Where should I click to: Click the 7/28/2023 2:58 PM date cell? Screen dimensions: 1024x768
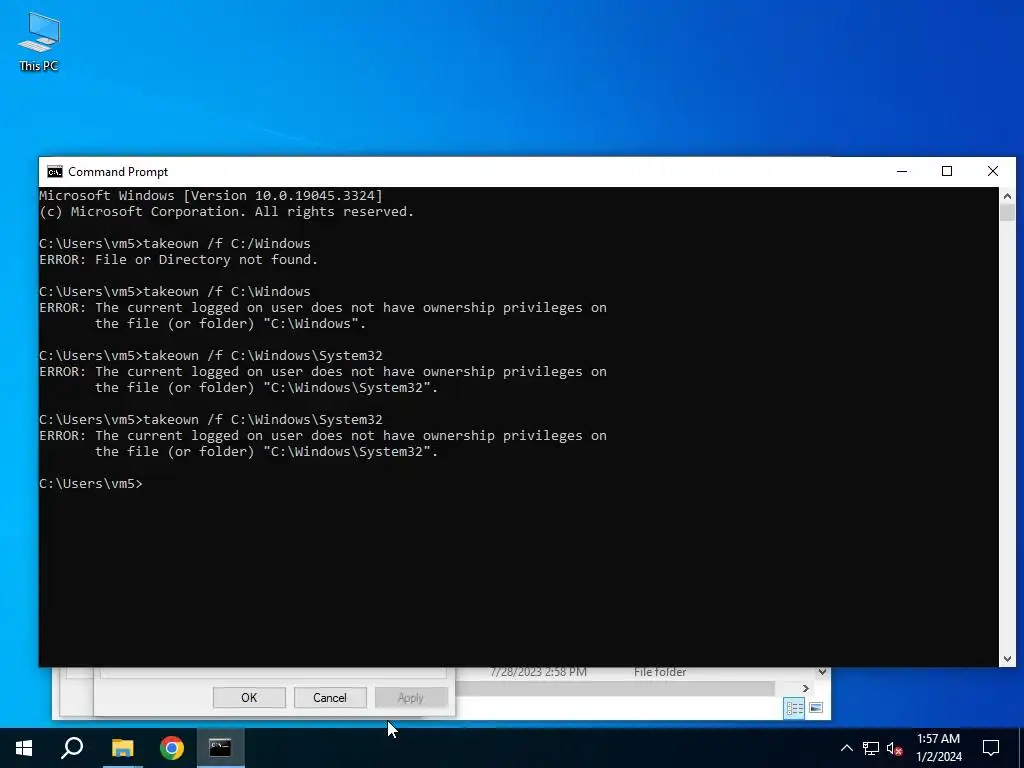click(x=538, y=672)
